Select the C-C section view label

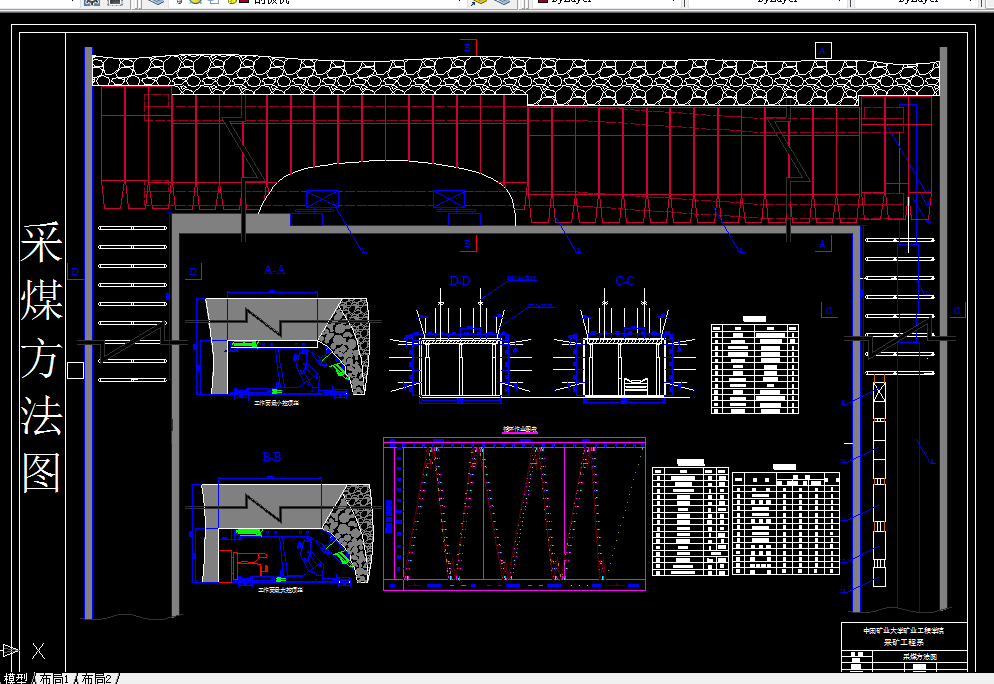pyautogui.click(x=625, y=281)
